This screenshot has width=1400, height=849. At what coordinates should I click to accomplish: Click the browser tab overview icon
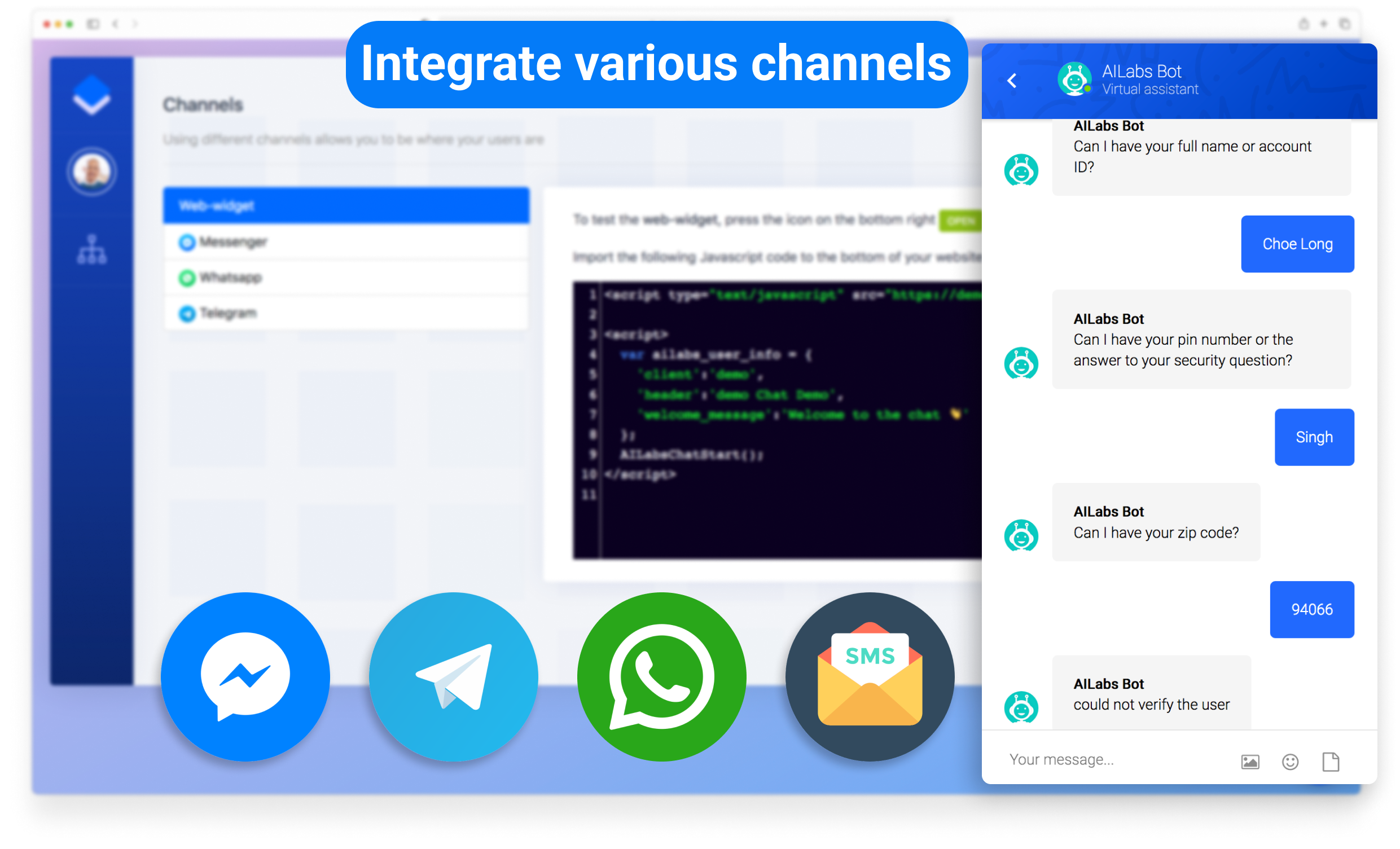tap(1344, 24)
